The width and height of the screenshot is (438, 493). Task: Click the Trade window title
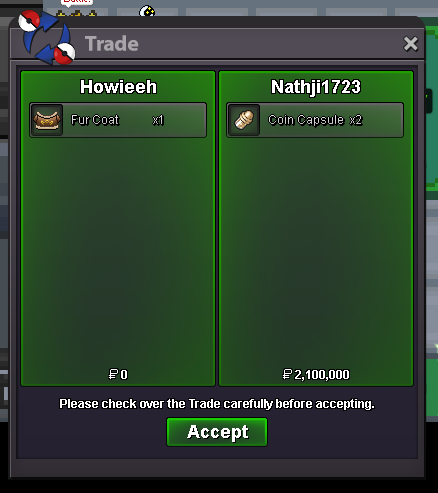point(112,44)
